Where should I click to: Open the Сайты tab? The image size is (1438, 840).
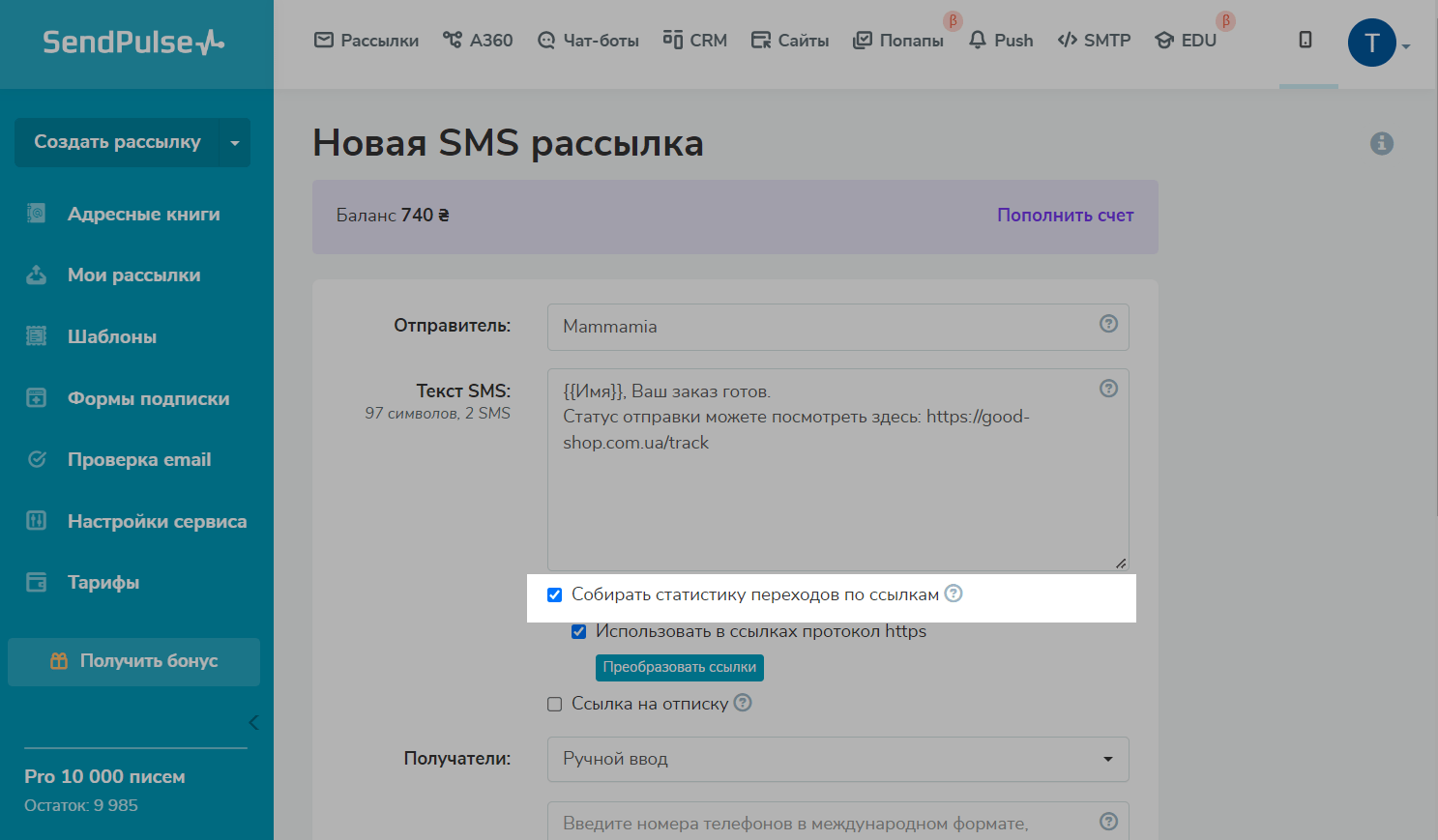click(790, 41)
